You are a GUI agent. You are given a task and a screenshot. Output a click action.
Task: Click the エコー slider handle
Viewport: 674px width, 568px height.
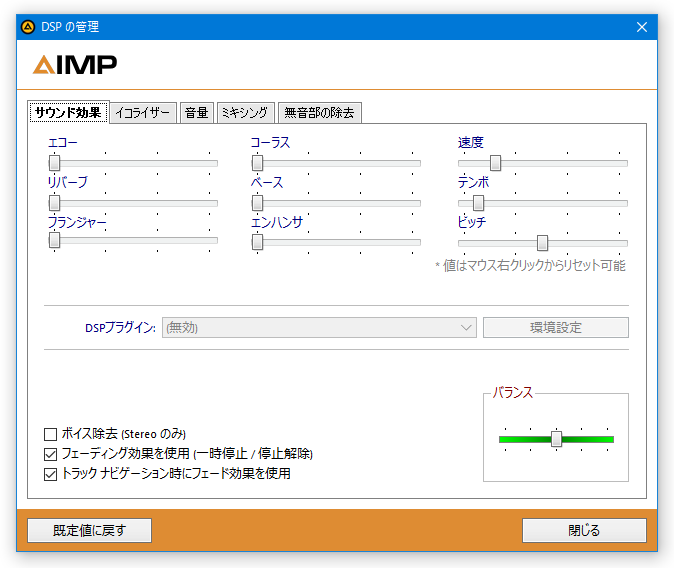tap(55, 163)
